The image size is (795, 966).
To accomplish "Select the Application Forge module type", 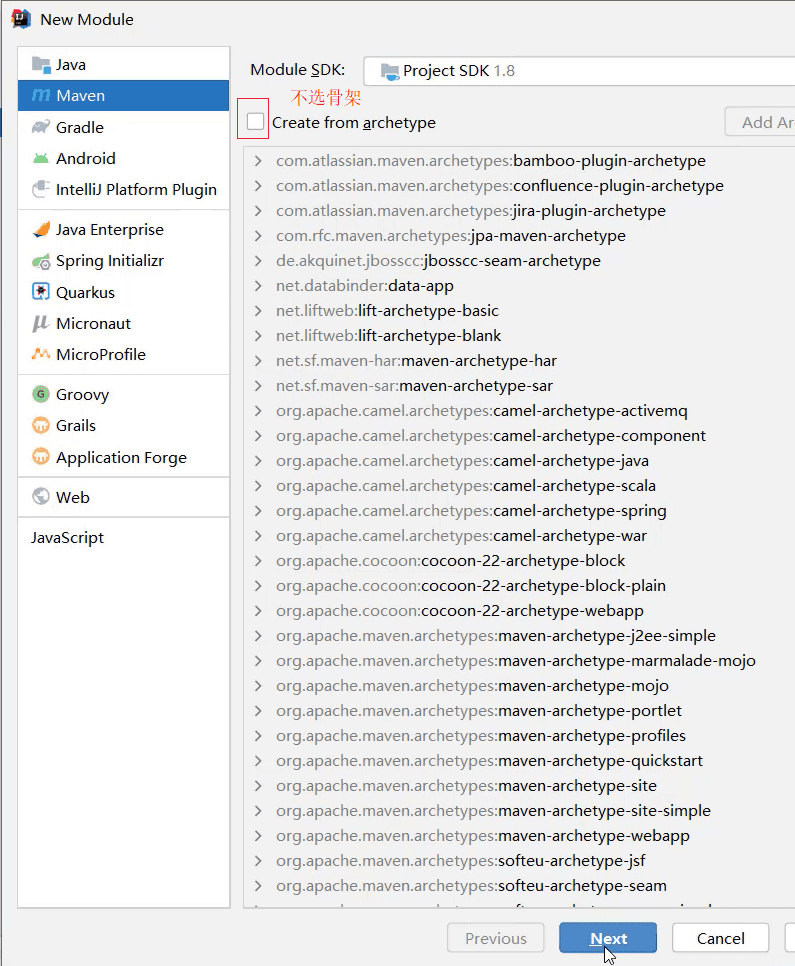I will pos(121,457).
